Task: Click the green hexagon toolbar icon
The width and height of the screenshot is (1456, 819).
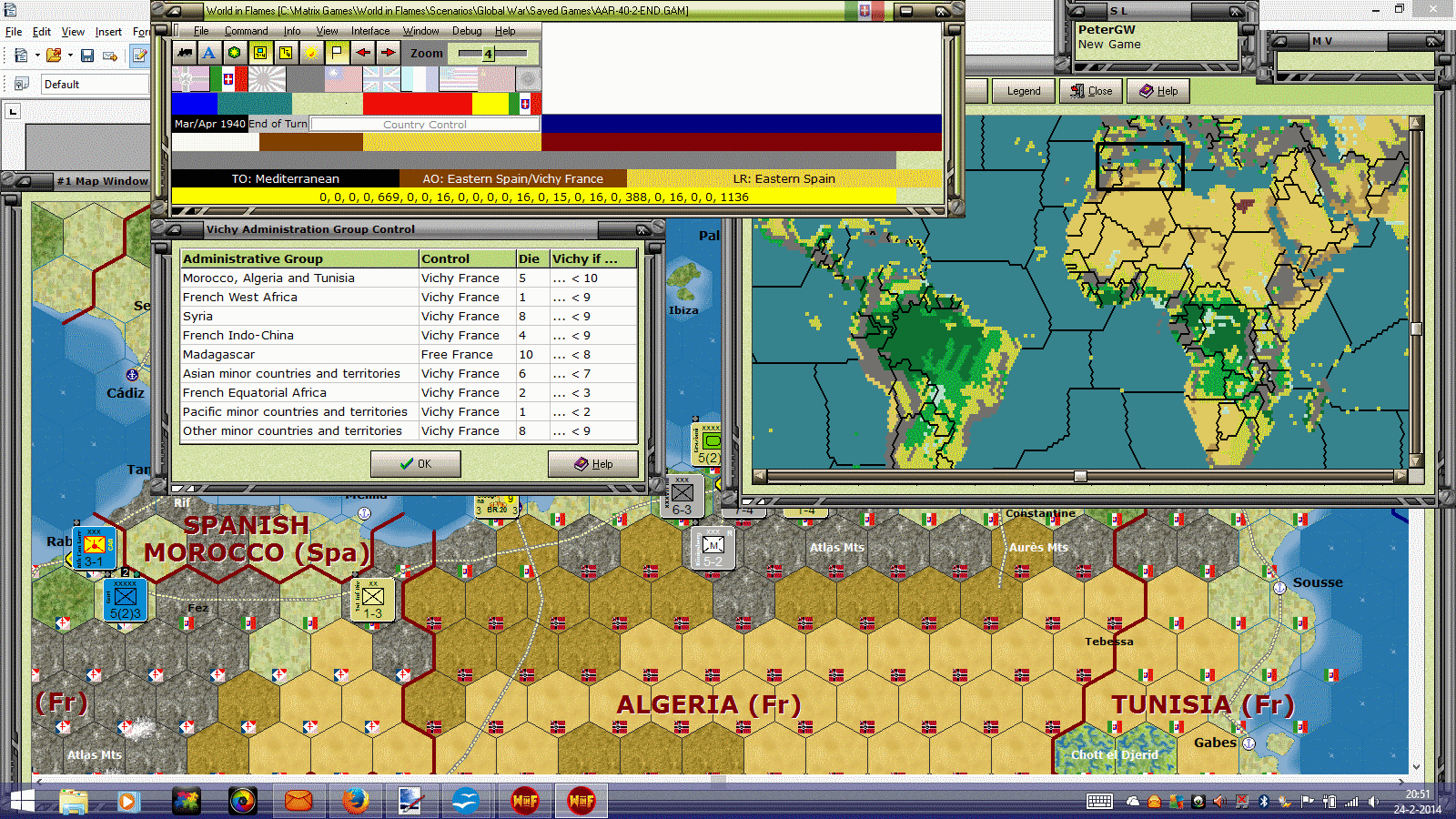Action: 235,53
